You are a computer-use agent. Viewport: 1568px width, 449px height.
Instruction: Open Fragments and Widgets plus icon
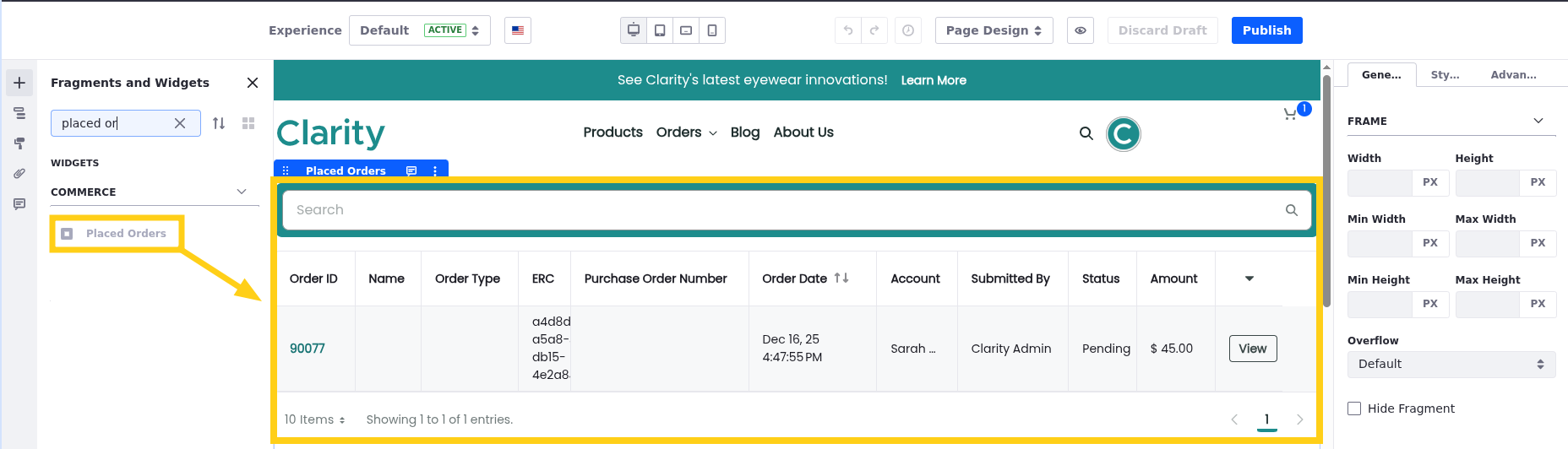coord(19,83)
